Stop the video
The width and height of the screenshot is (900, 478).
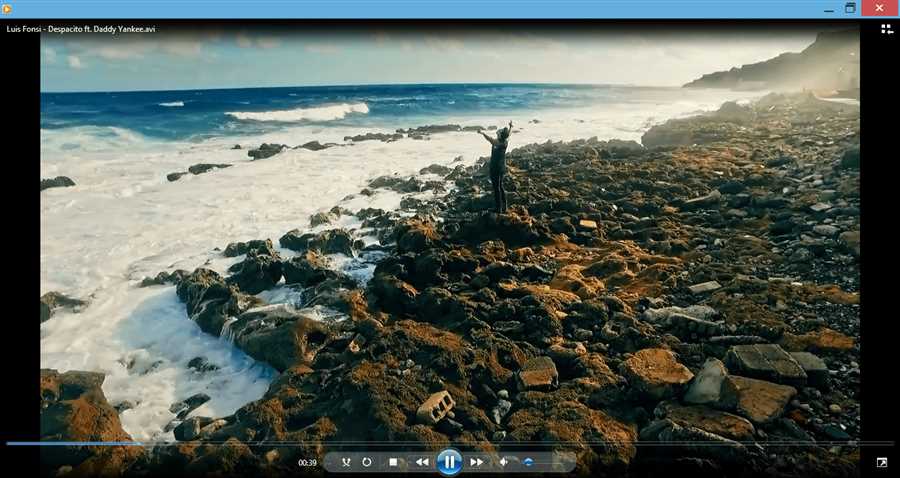[x=393, y=462]
